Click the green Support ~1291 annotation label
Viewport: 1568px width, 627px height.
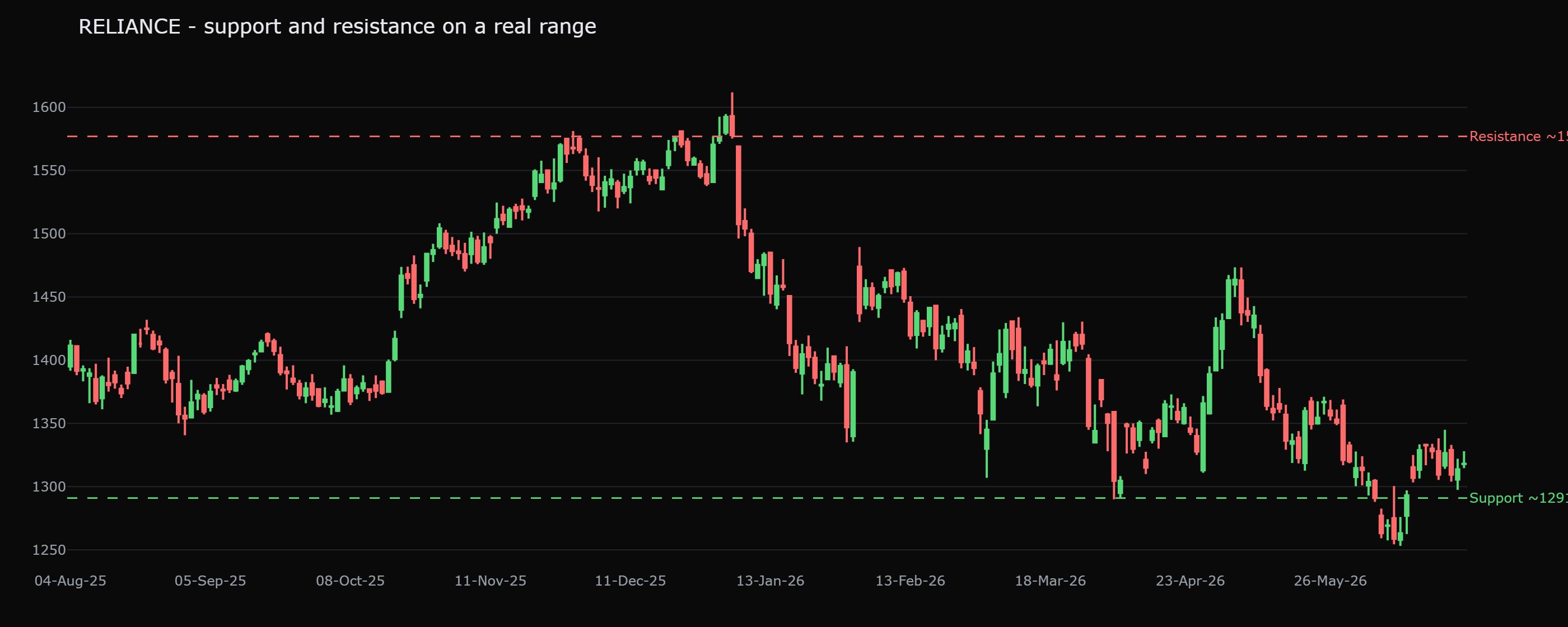1518,498
